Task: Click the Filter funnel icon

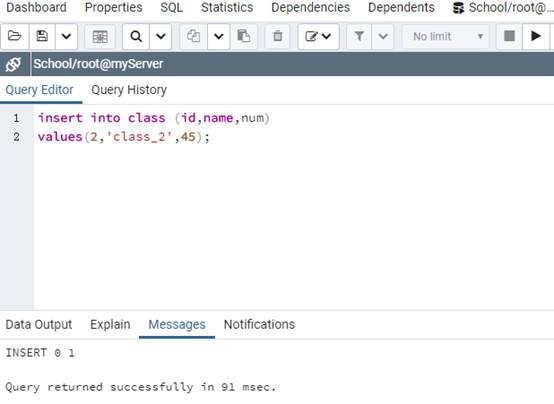Action: 359,36
